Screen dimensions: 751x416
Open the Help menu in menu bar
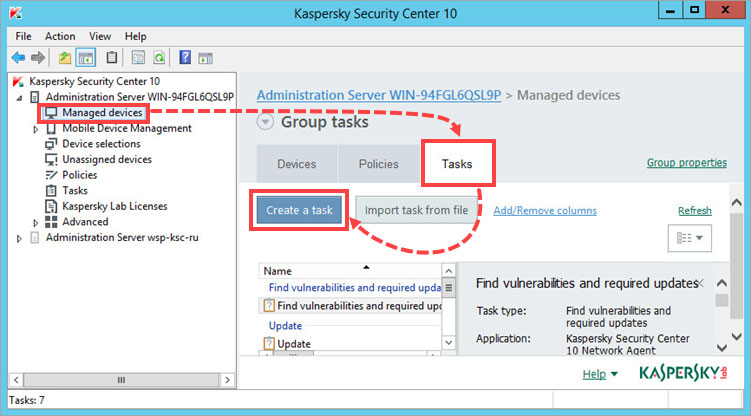(136, 36)
